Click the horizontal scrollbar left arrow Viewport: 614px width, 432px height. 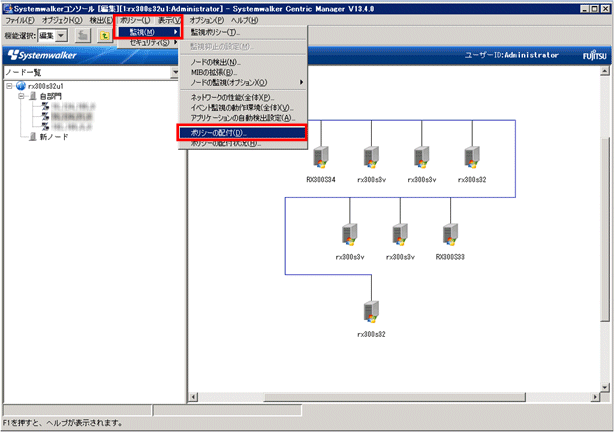[193, 397]
